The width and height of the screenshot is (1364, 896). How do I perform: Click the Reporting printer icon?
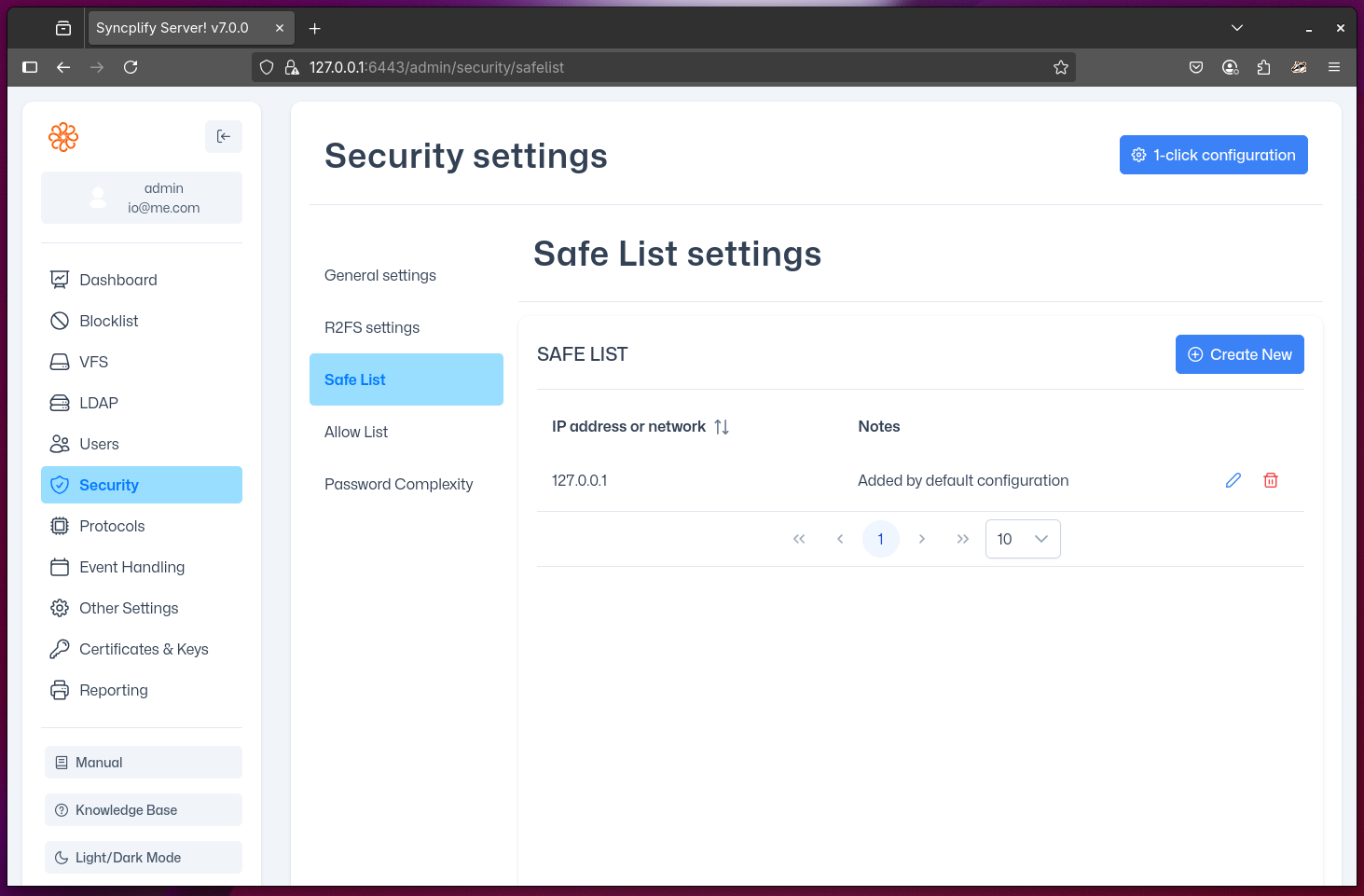coord(60,690)
